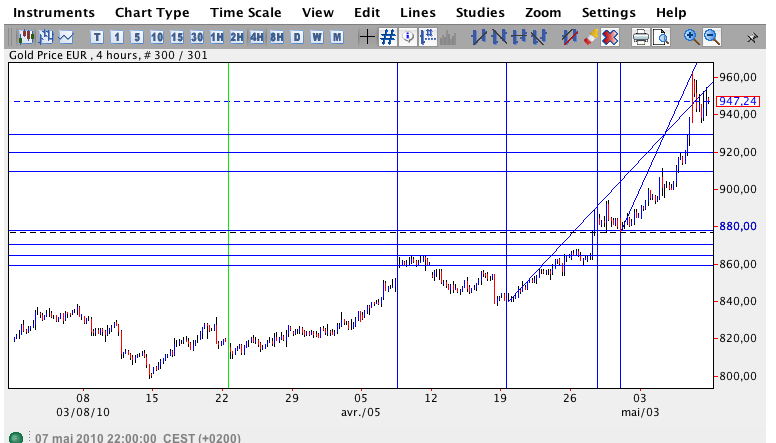776x443 pixels.
Task: Set time scale to daily D button
Action: pyautogui.click(x=297, y=37)
